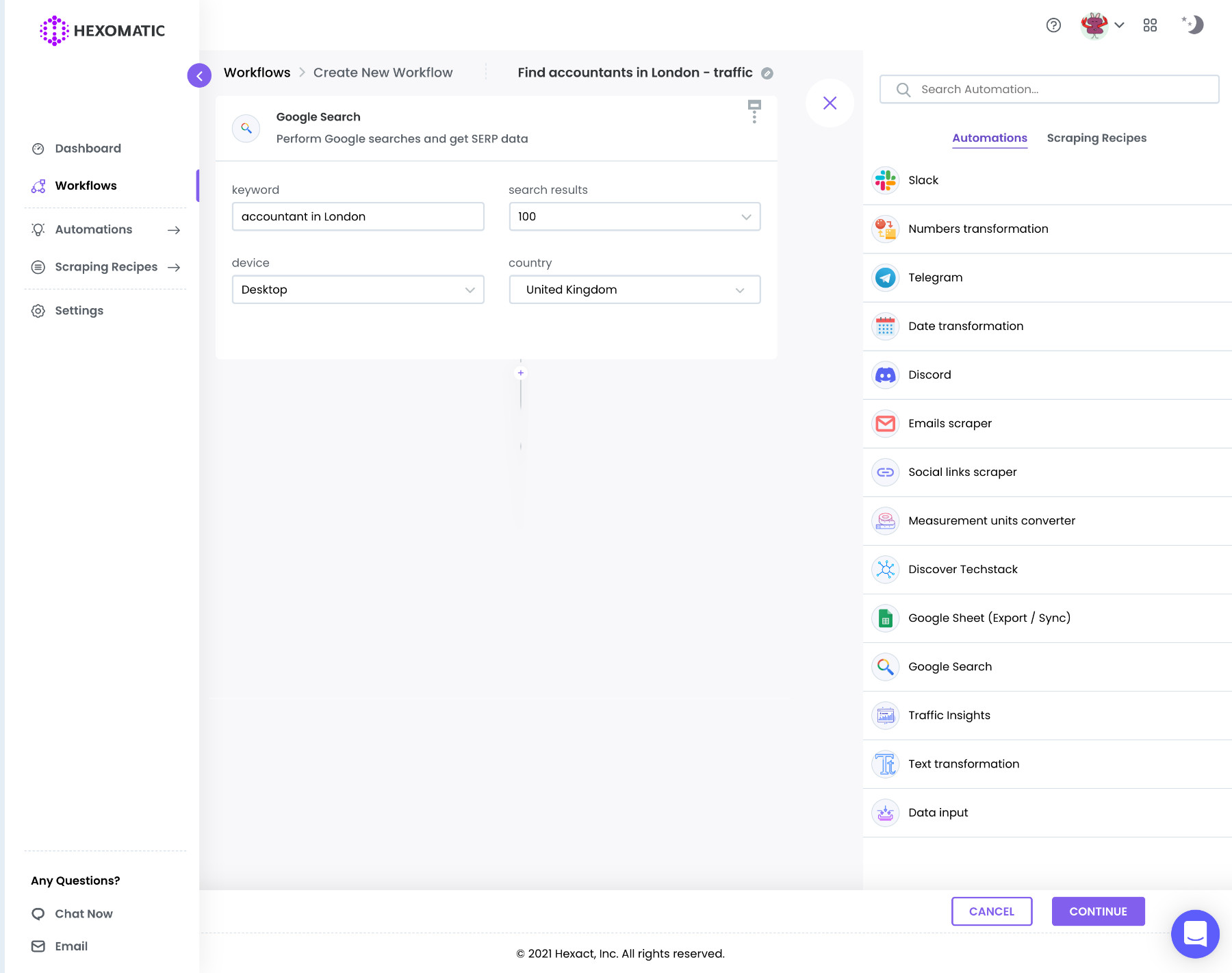The width and height of the screenshot is (1232, 973).
Task: Toggle dark mode moon icon
Action: click(1192, 25)
